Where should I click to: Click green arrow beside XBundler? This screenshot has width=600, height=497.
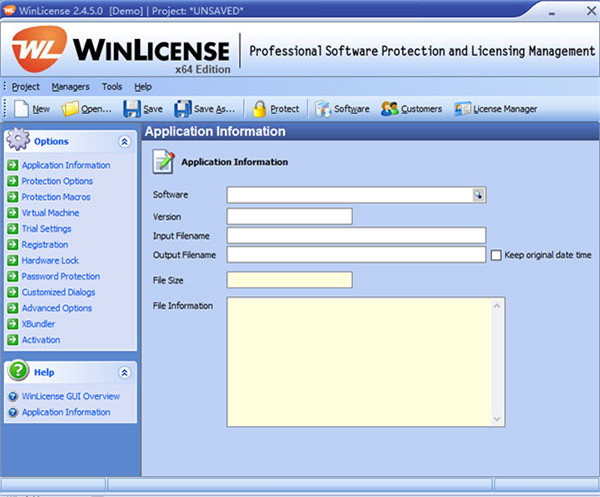(x=13, y=324)
